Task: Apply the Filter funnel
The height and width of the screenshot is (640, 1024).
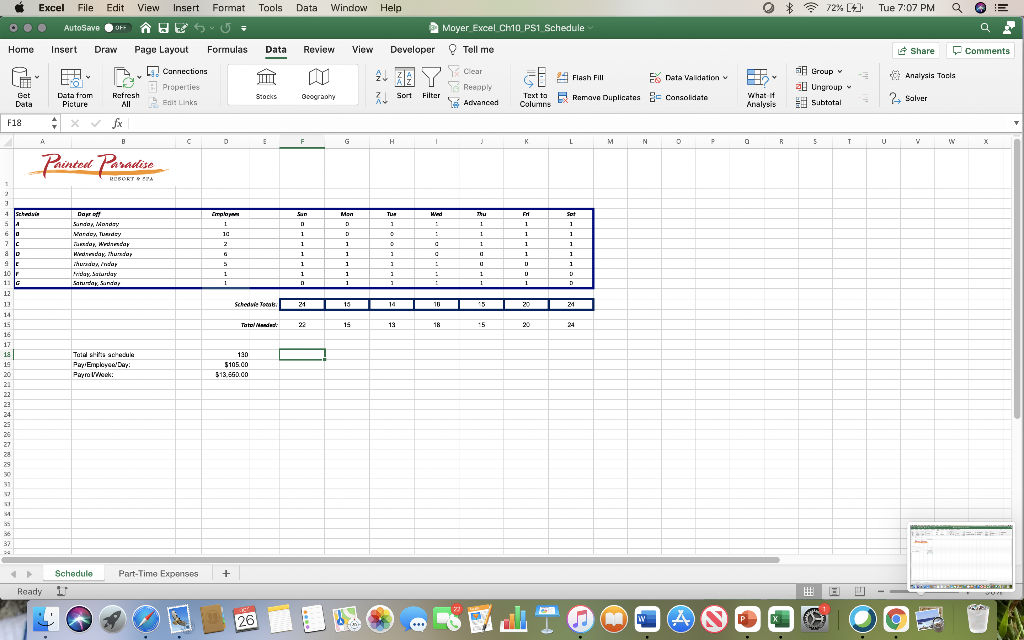Action: 431,84
